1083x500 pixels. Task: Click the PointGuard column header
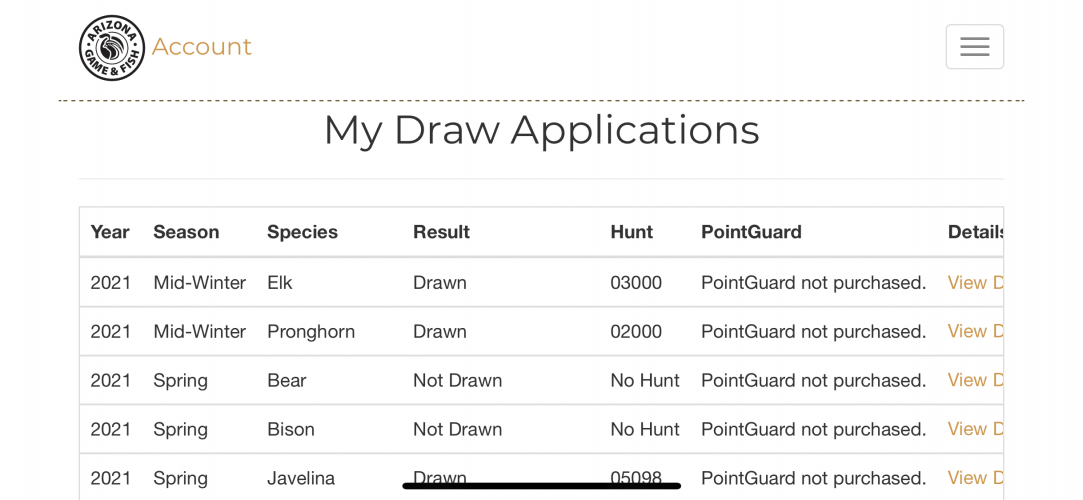(x=751, y=232)
